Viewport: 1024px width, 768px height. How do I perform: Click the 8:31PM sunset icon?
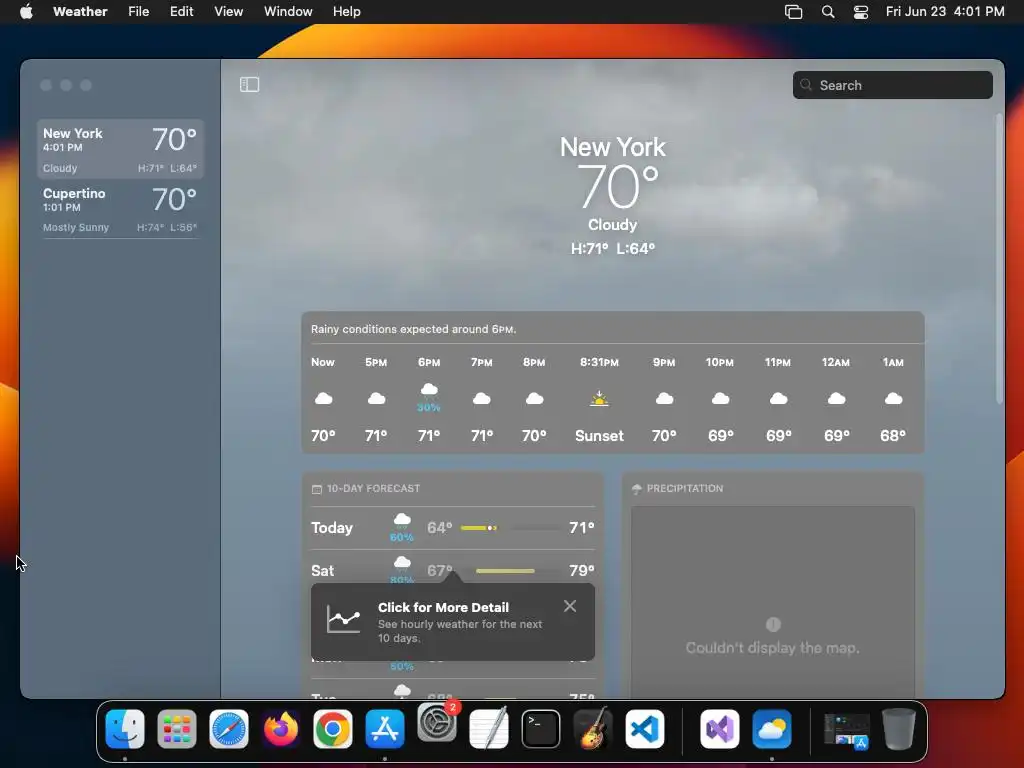(x=599, y=398)
